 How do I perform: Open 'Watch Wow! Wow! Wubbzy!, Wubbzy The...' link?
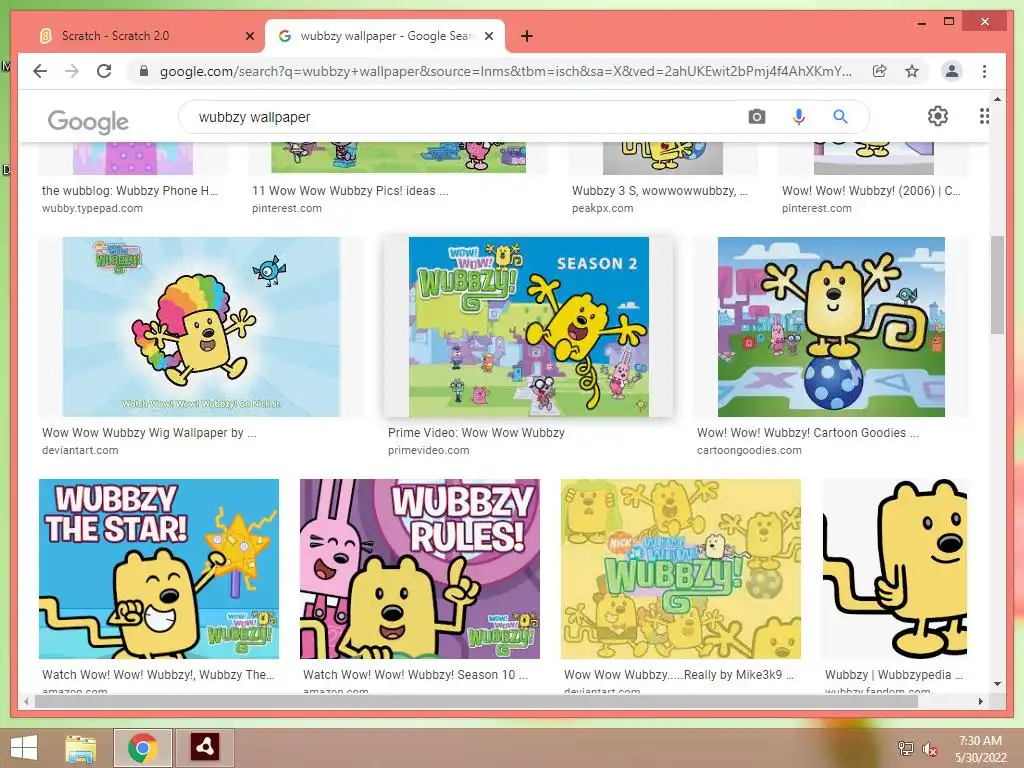158,675
